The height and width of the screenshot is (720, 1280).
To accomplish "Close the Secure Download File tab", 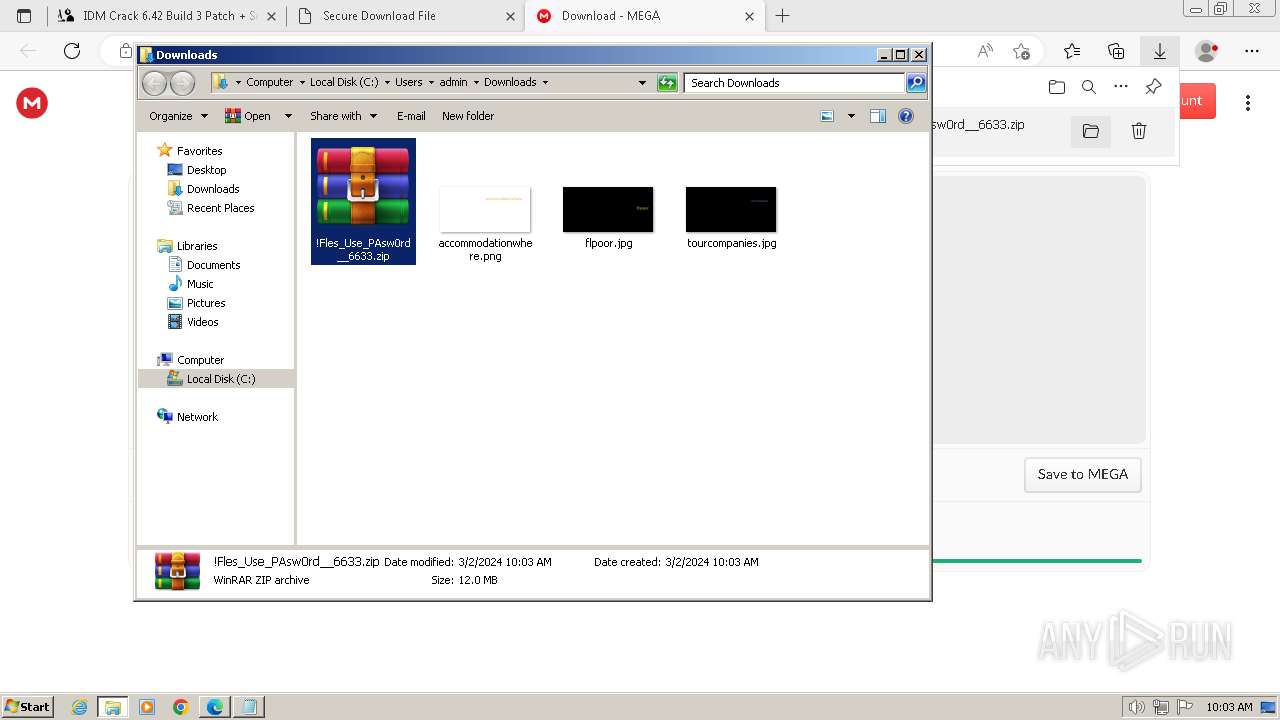I will 510,16.
